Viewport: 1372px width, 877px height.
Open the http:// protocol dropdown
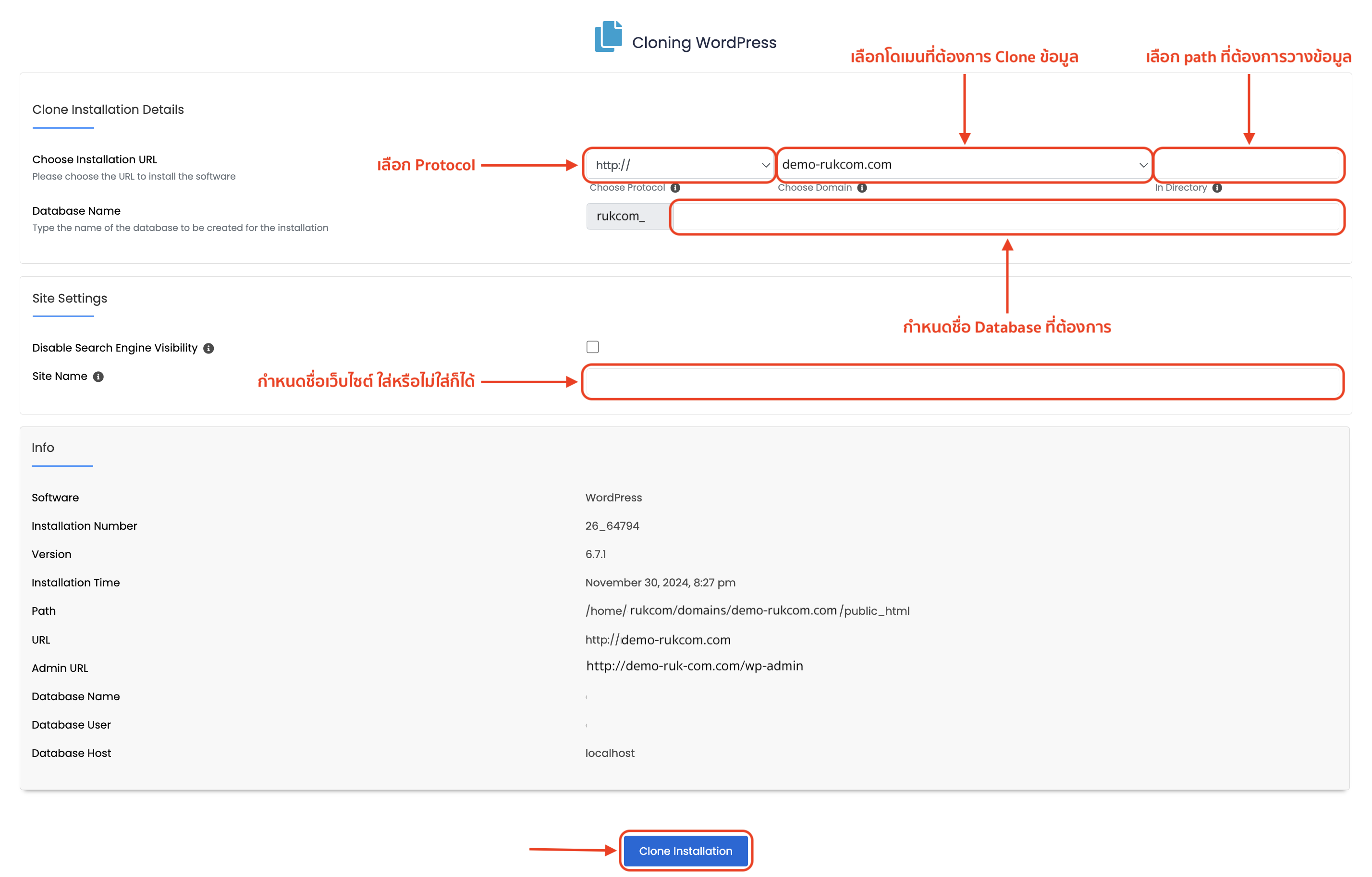680,165
